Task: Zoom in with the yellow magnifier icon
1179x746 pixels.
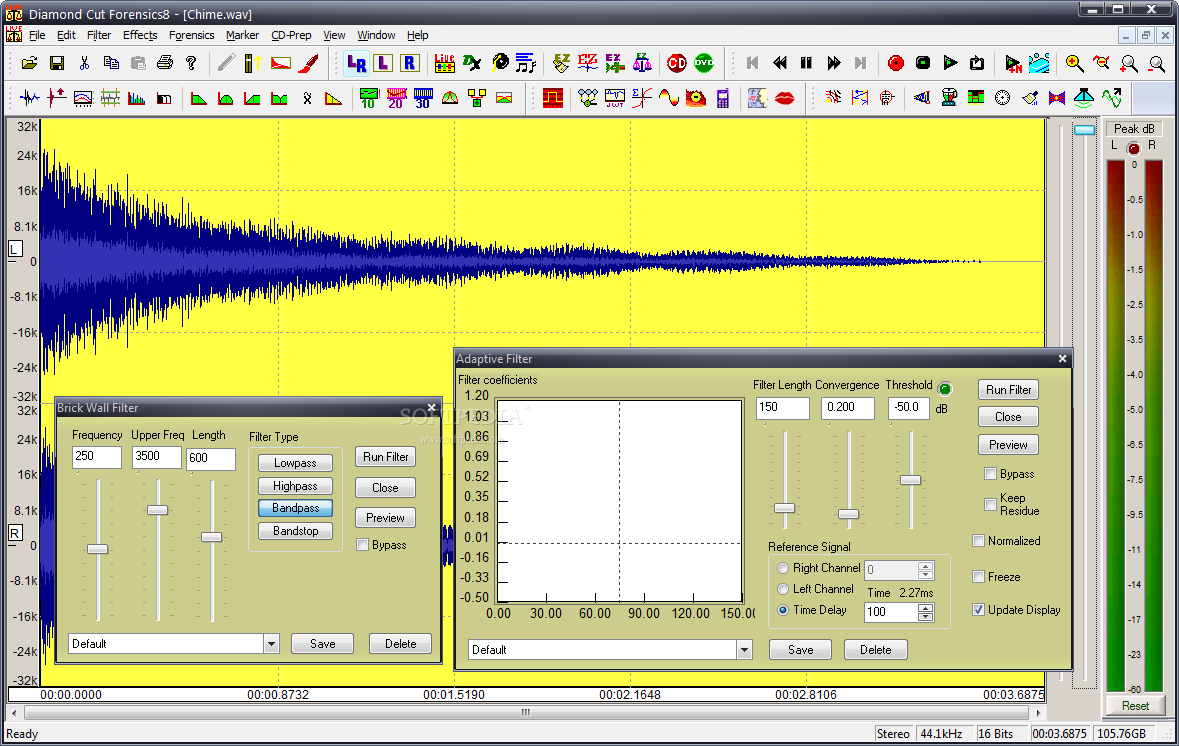Action: click(x=1074, y=63)
